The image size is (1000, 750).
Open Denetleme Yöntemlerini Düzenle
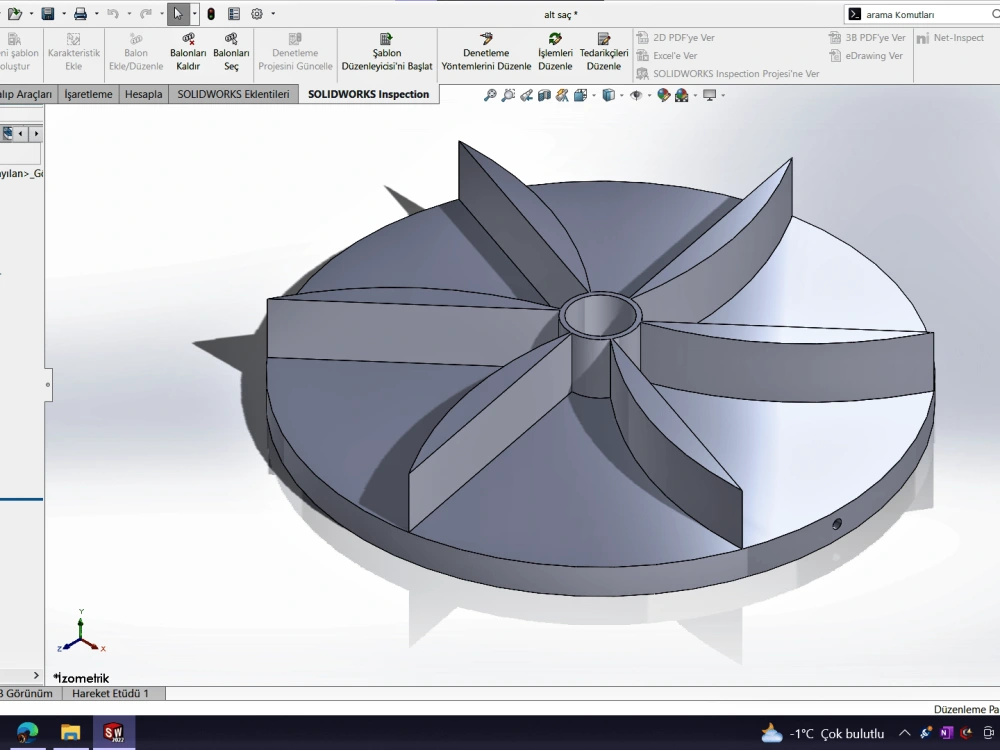486,52
